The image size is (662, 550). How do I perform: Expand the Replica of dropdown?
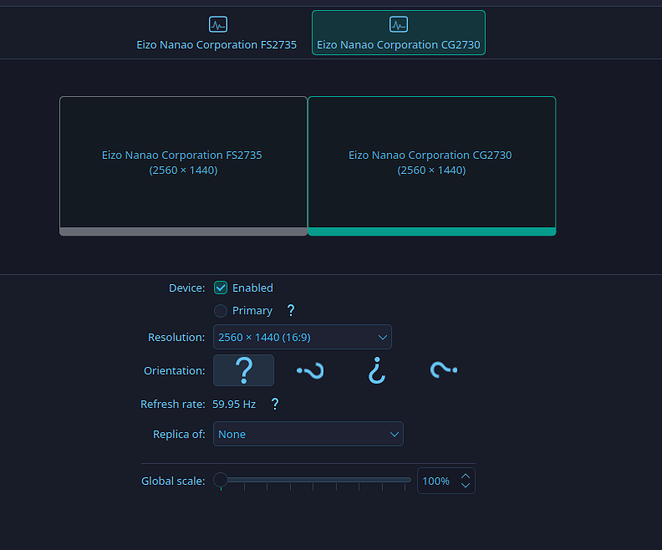point(308,434)
